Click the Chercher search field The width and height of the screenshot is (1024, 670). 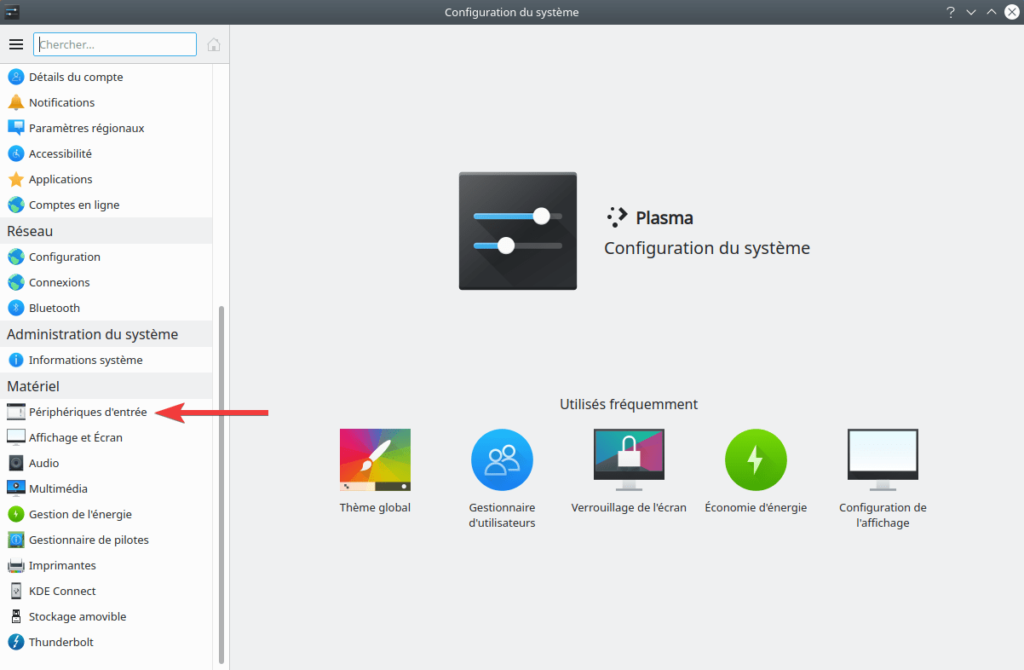(115, 44)
